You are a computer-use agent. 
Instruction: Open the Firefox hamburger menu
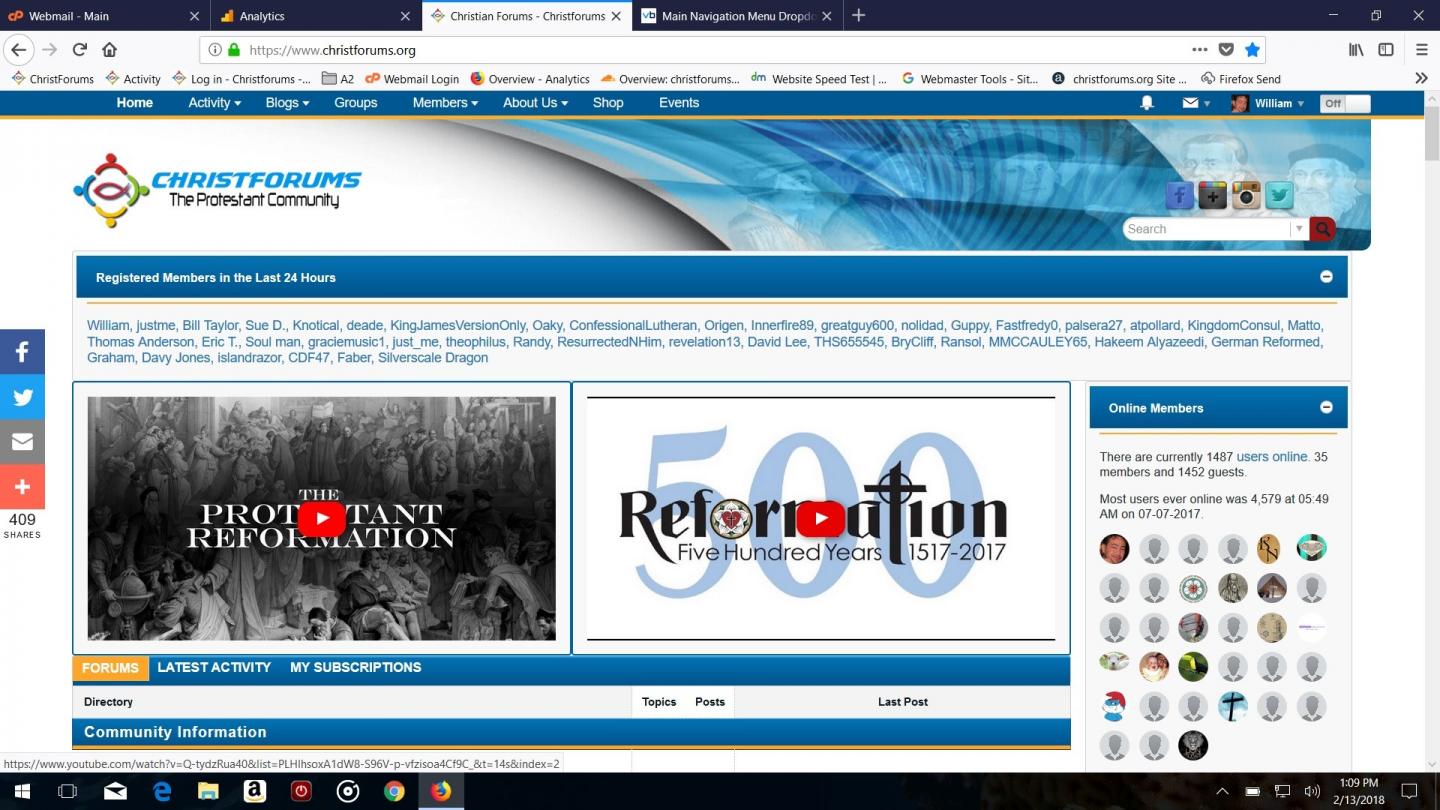pyautogui.click(x=1421, y=50)
